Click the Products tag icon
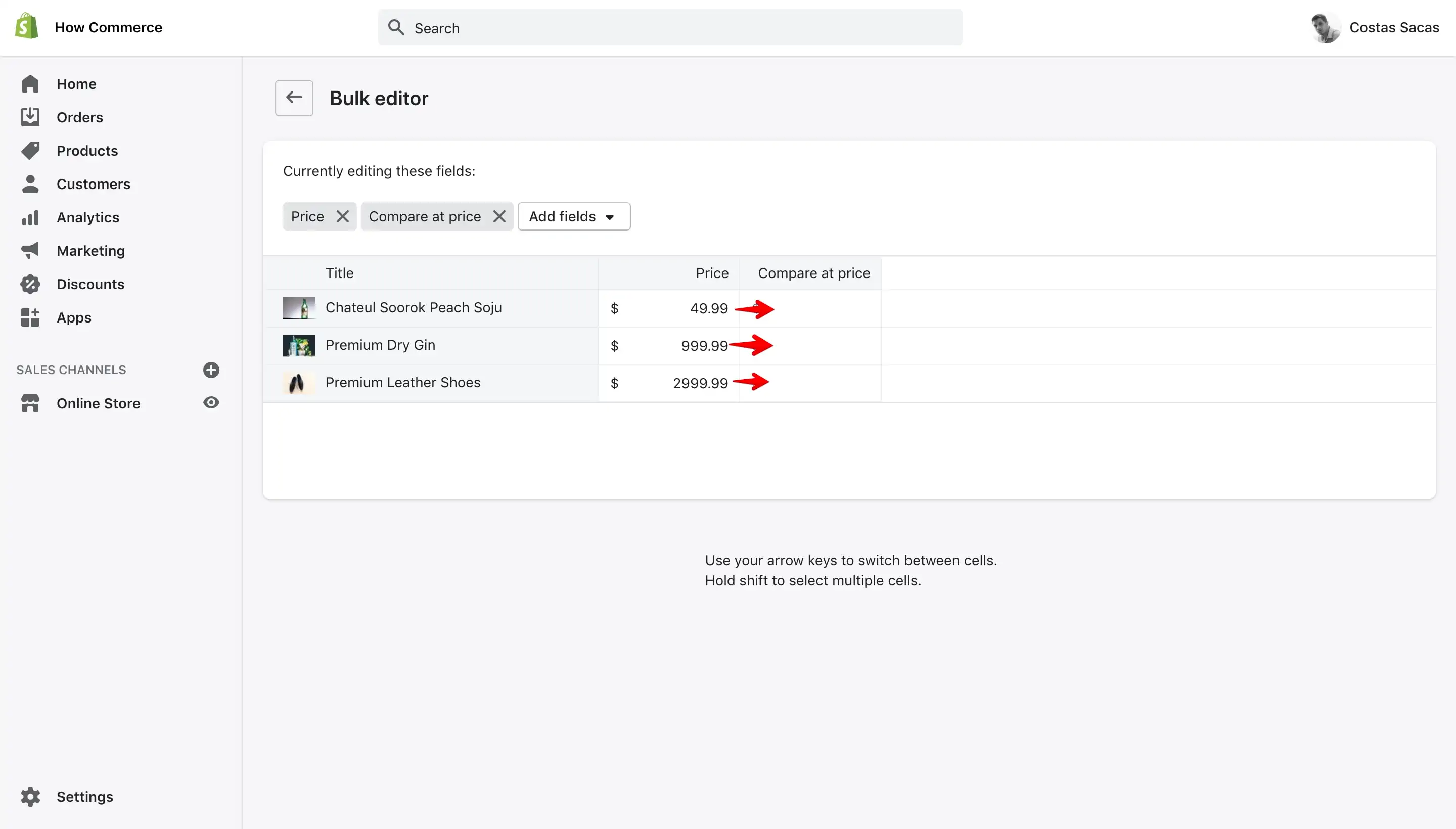Viewport: 1456px width, 829px height. 30,150
